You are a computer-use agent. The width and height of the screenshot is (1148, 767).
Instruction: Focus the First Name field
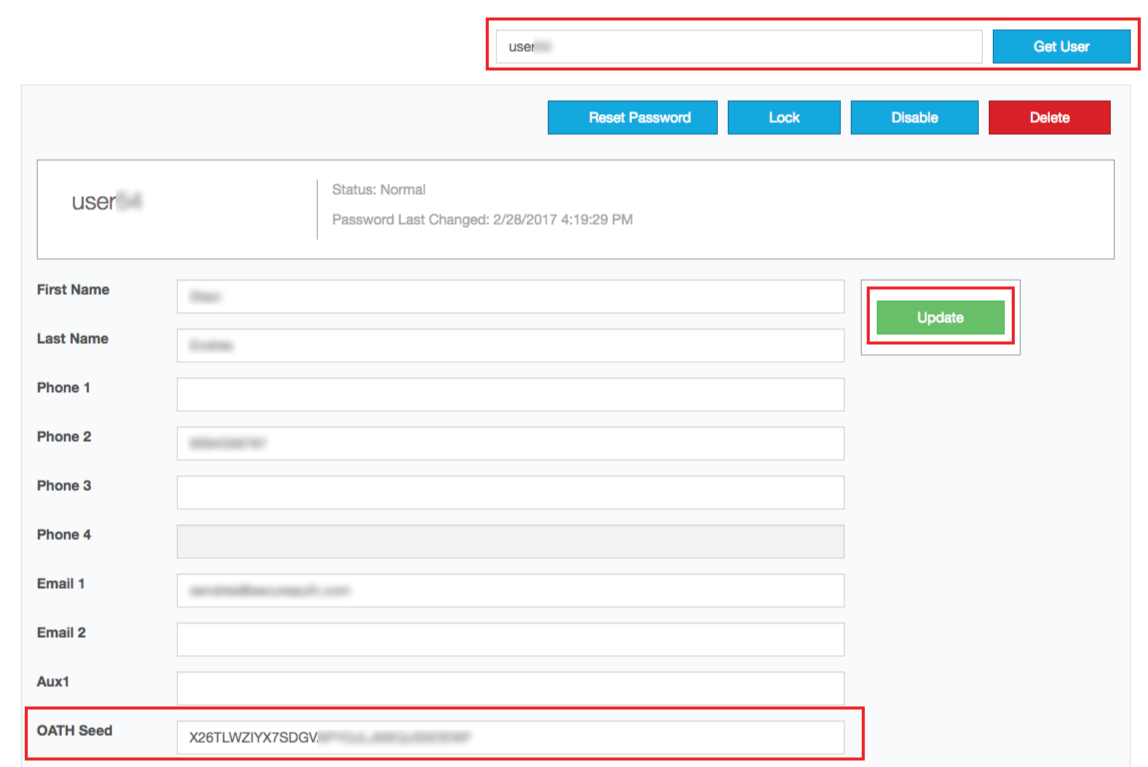[510, 297]
